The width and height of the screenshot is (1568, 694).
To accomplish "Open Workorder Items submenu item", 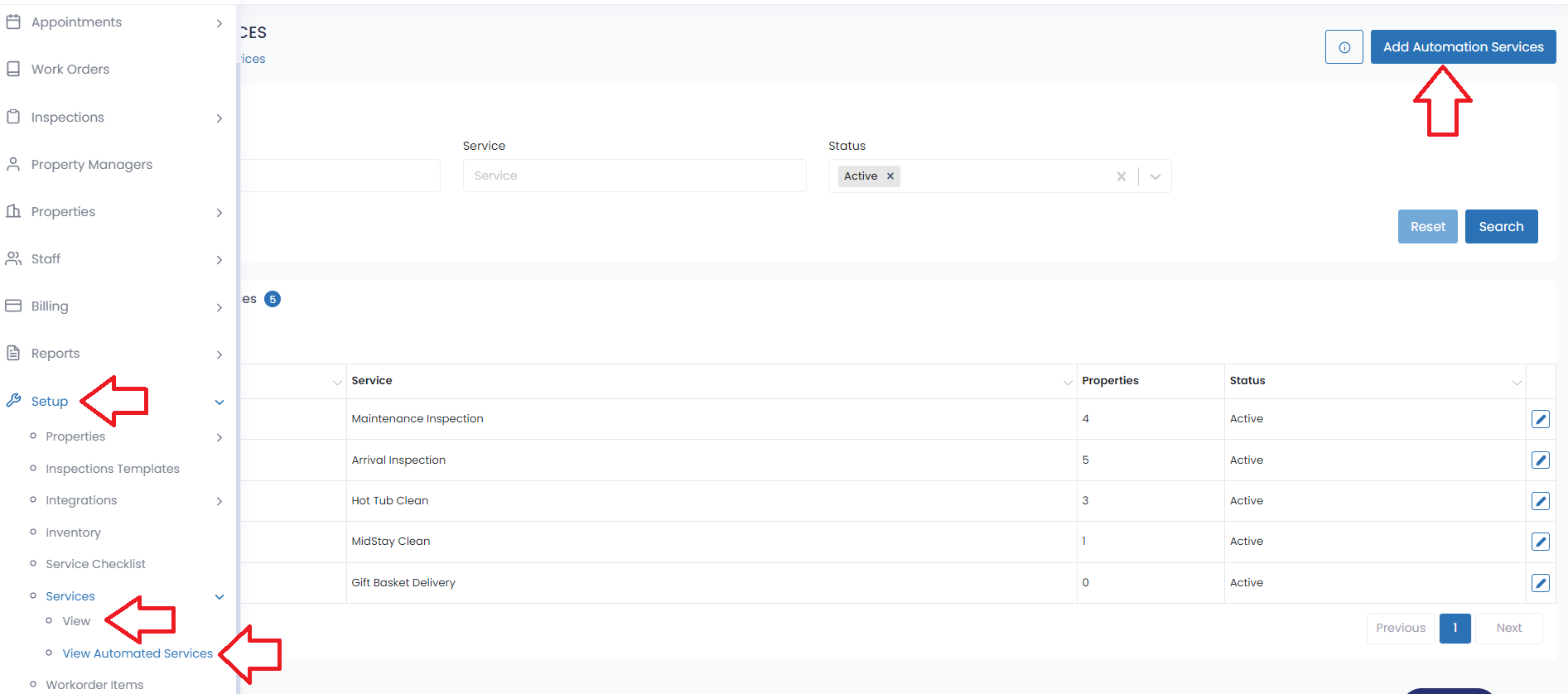I will click(94, 685).
